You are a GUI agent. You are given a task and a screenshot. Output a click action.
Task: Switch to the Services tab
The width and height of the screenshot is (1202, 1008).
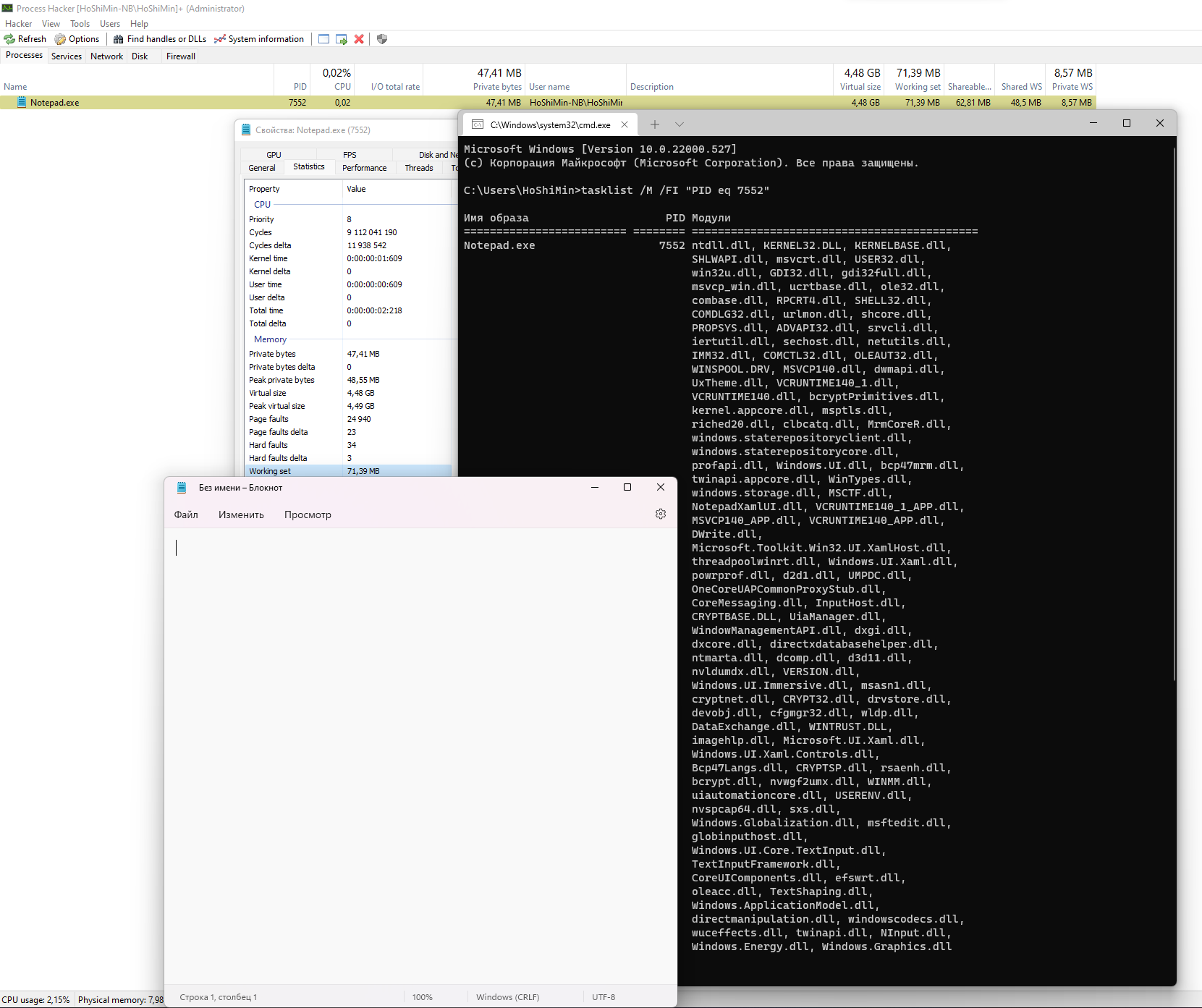(67, 56)
